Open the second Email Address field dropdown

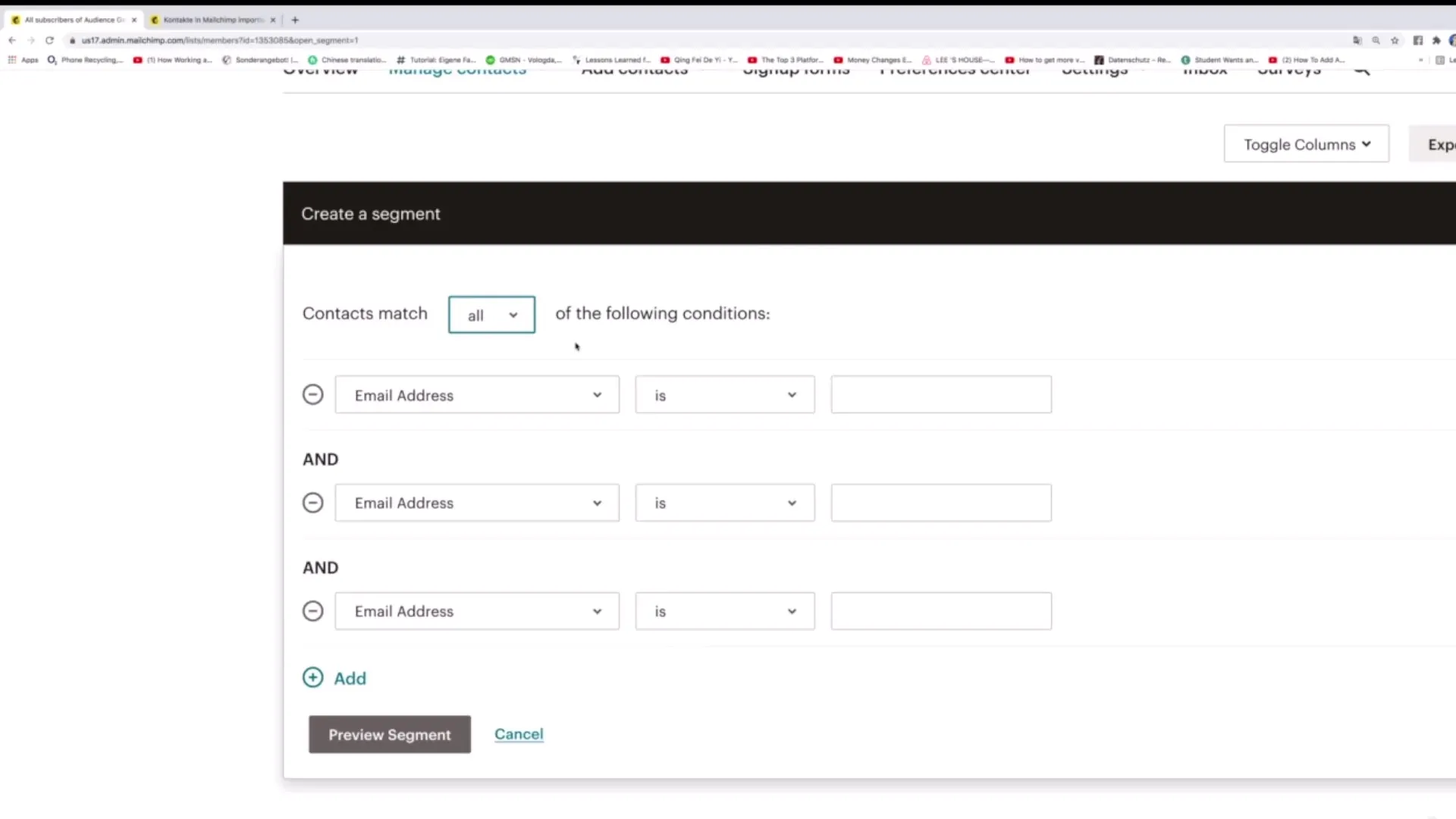[x=477, y=503]
